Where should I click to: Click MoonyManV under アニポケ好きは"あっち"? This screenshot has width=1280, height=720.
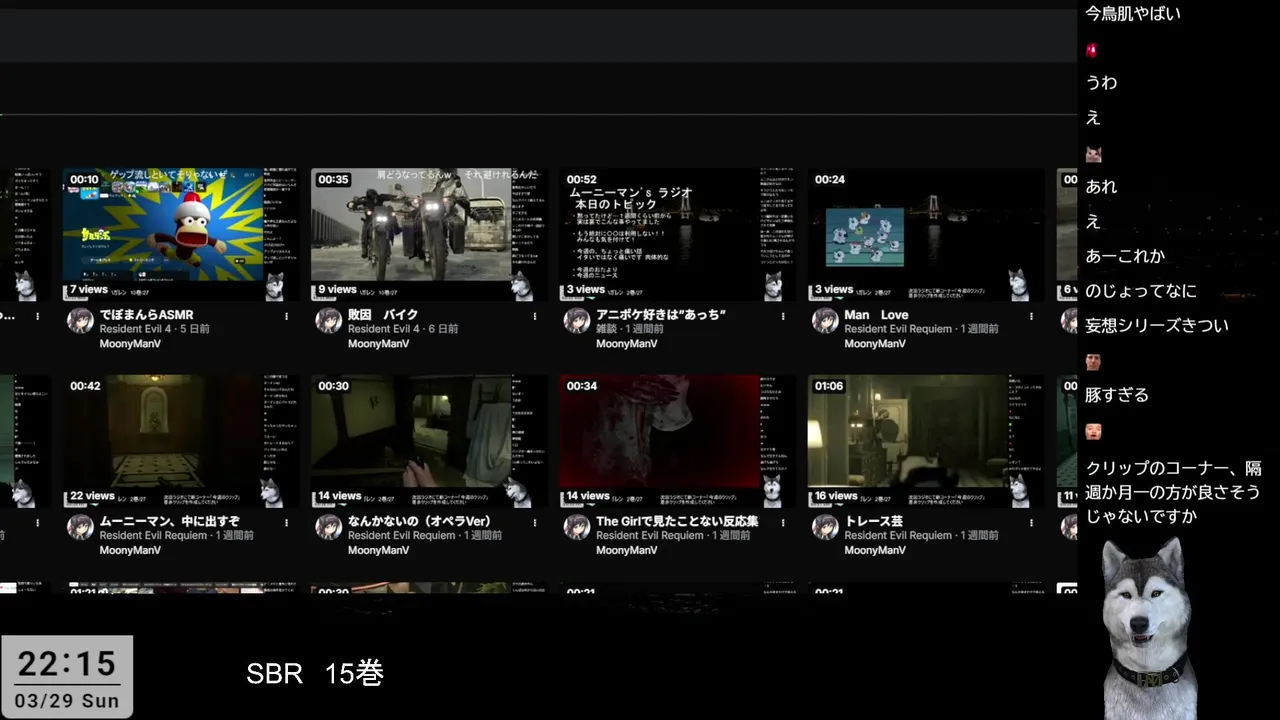(626, 344)
